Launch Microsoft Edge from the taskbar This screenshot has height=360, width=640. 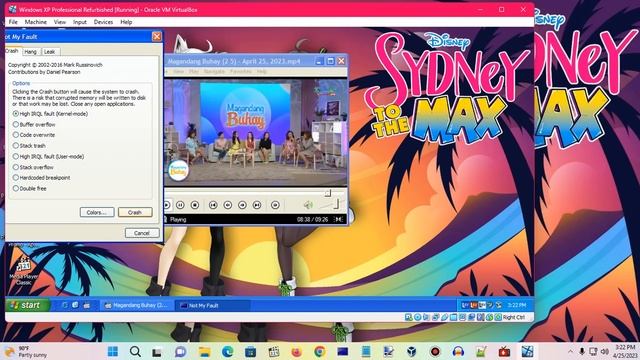(x=227, y=351)
